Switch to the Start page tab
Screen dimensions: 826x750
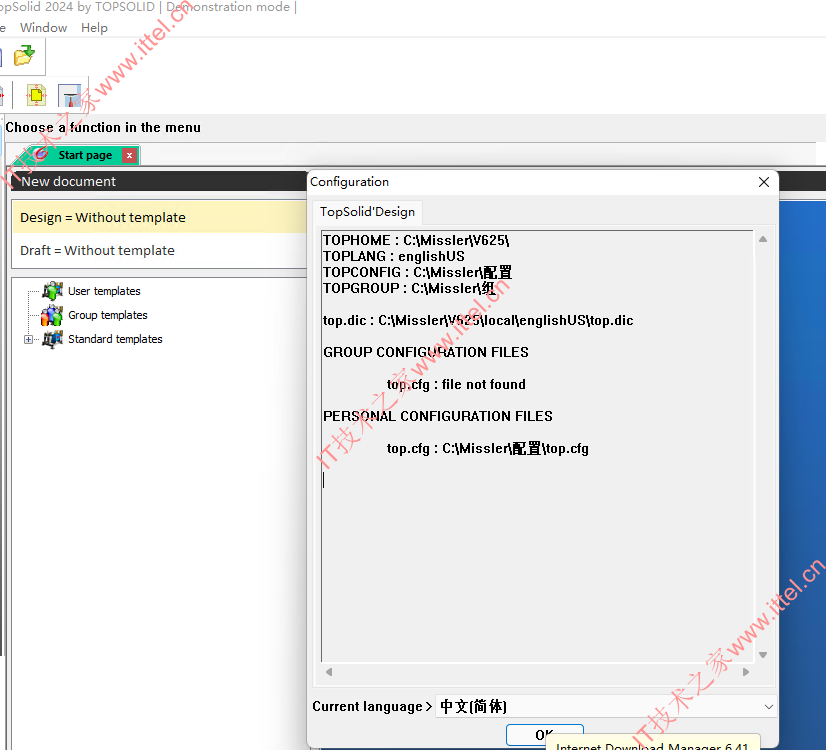coord(85,155)
